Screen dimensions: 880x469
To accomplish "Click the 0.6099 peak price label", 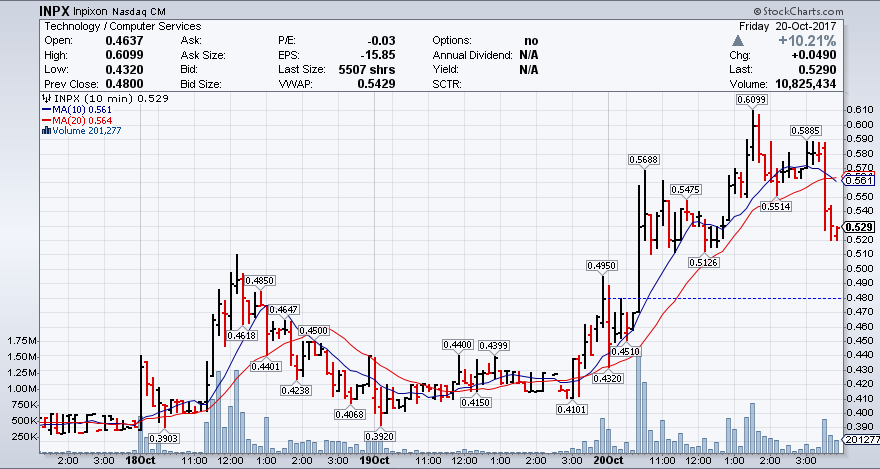I will coord(752,100).
